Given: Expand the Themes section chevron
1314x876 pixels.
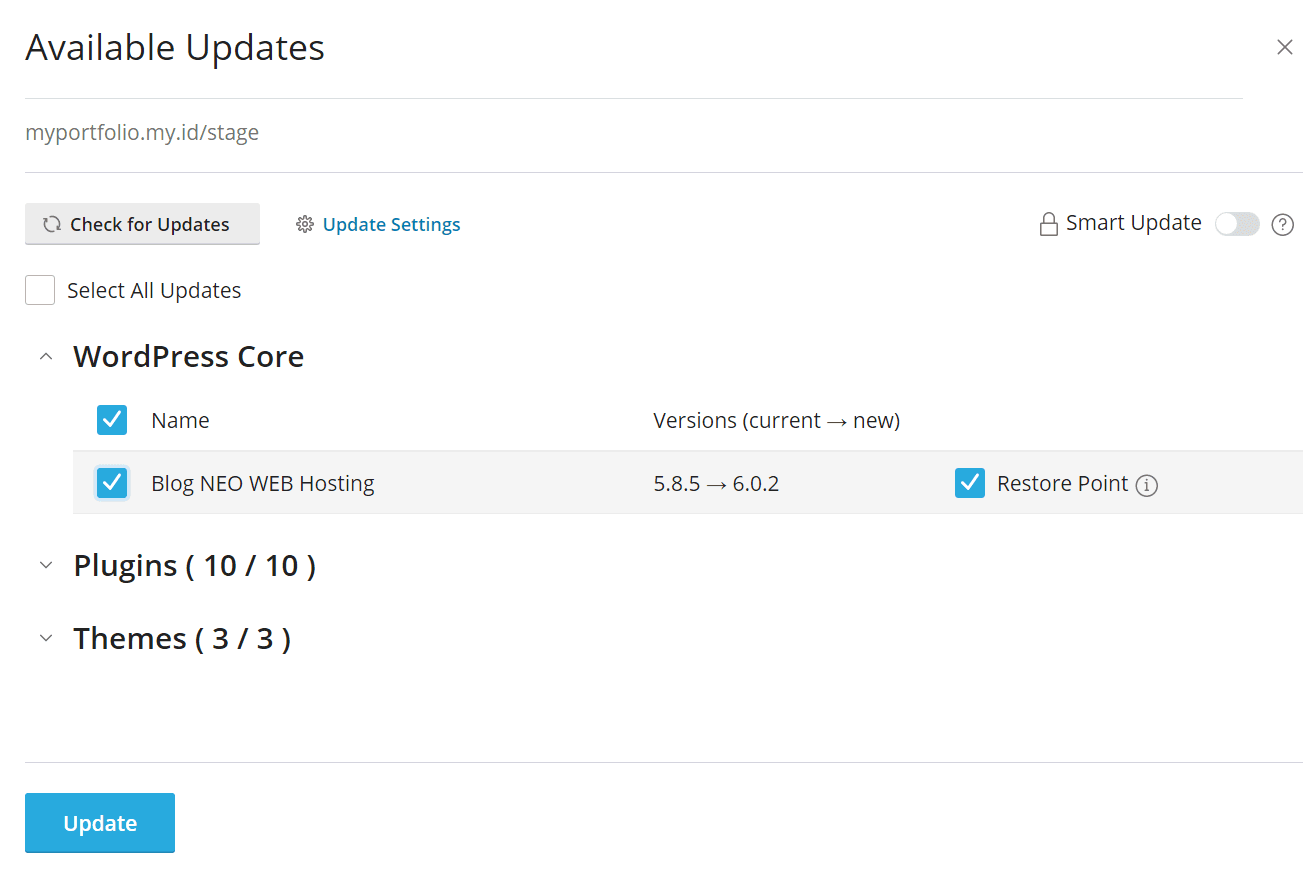Looking at the screenshot, I should 46,638.
